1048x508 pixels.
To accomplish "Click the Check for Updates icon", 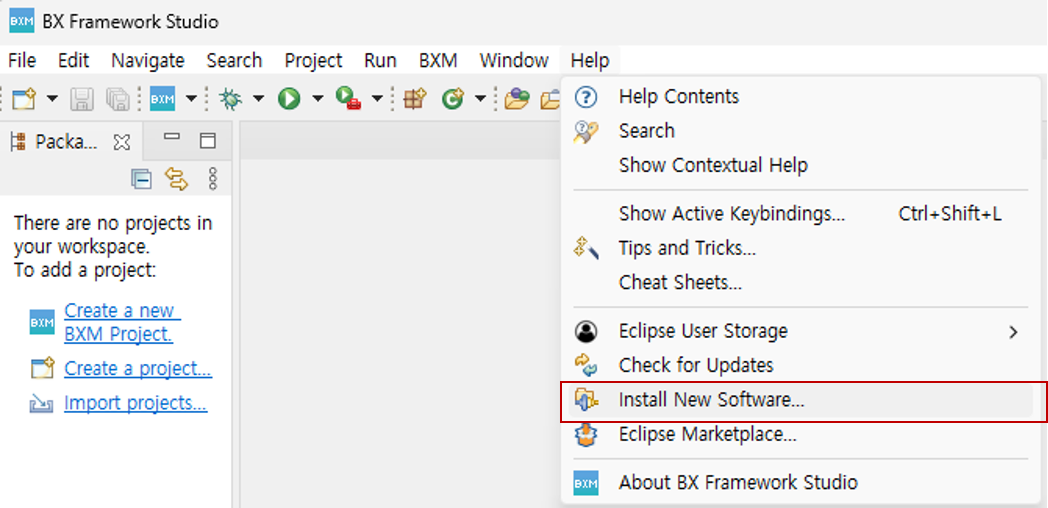I will coord(586,366).
